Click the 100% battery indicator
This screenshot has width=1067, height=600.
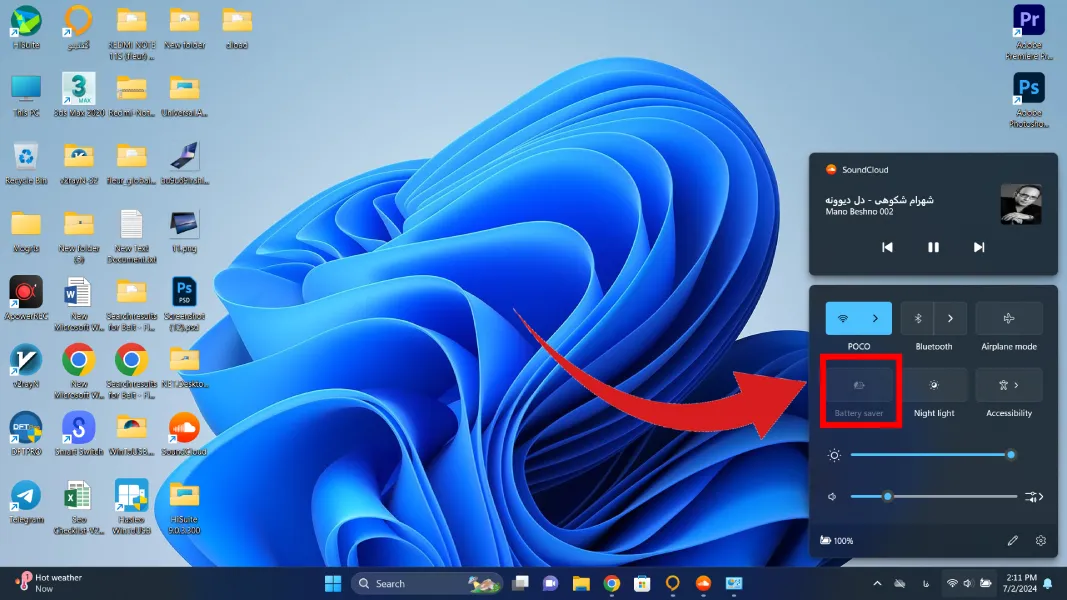click(836, 541)
